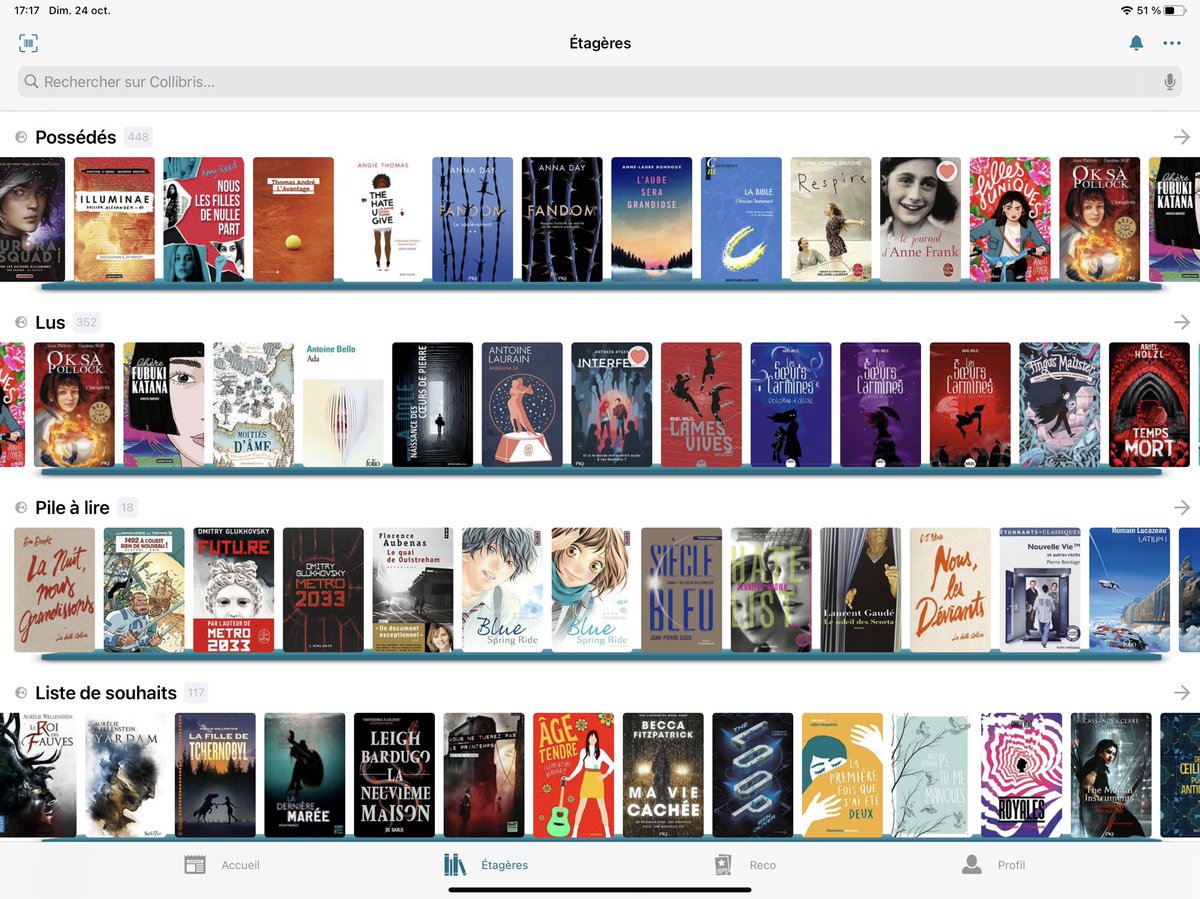Open The Loop book cover

click(753, 775)
